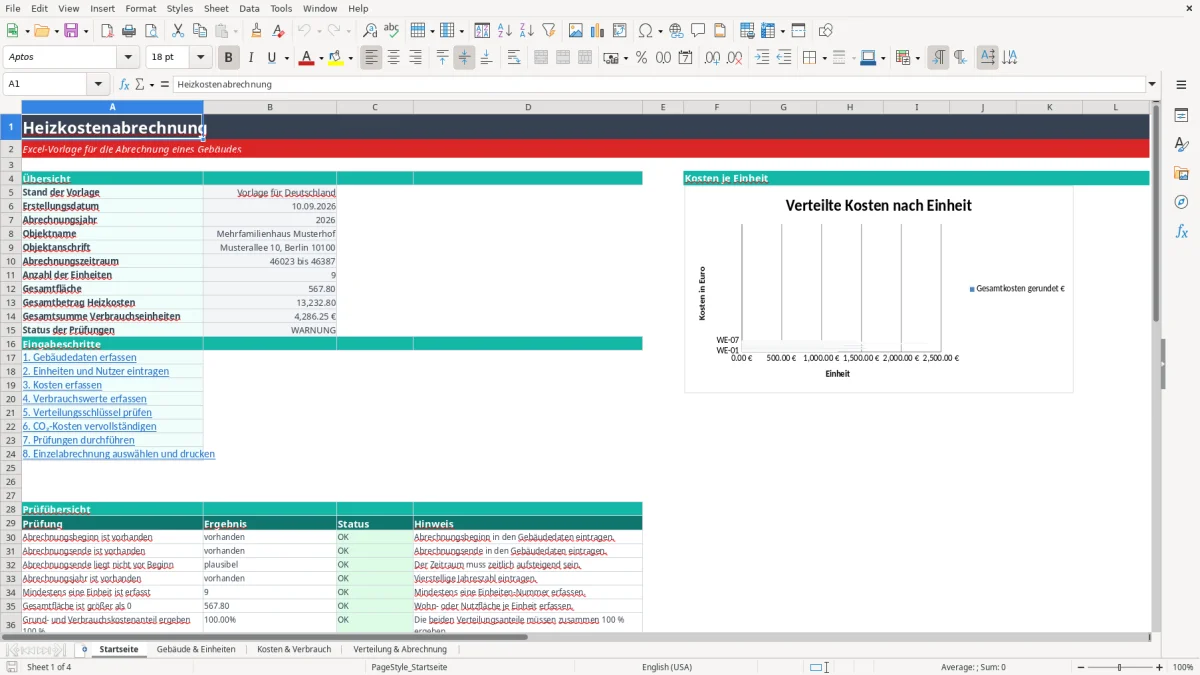The image size is (1200, 675).
Task: Toggle Align Left
Action: pos(372,58)
